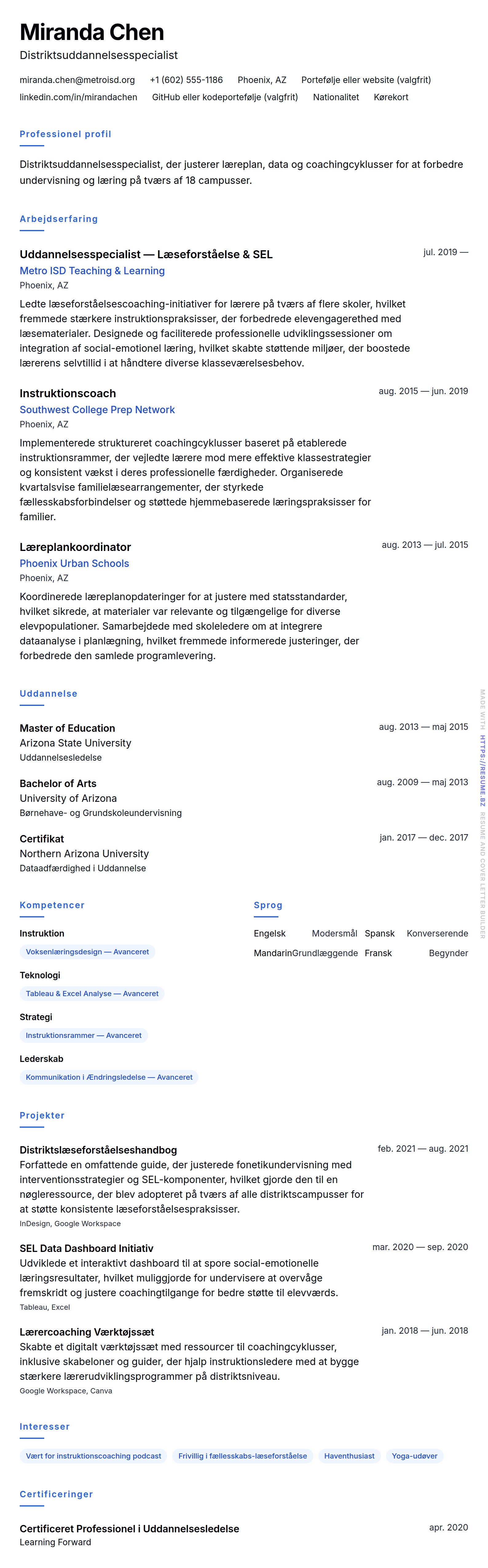This screenshot has height=1568, width=488.
Task: Click the Tableau & Excel Analyse skill tag
Action: (92, 993)
